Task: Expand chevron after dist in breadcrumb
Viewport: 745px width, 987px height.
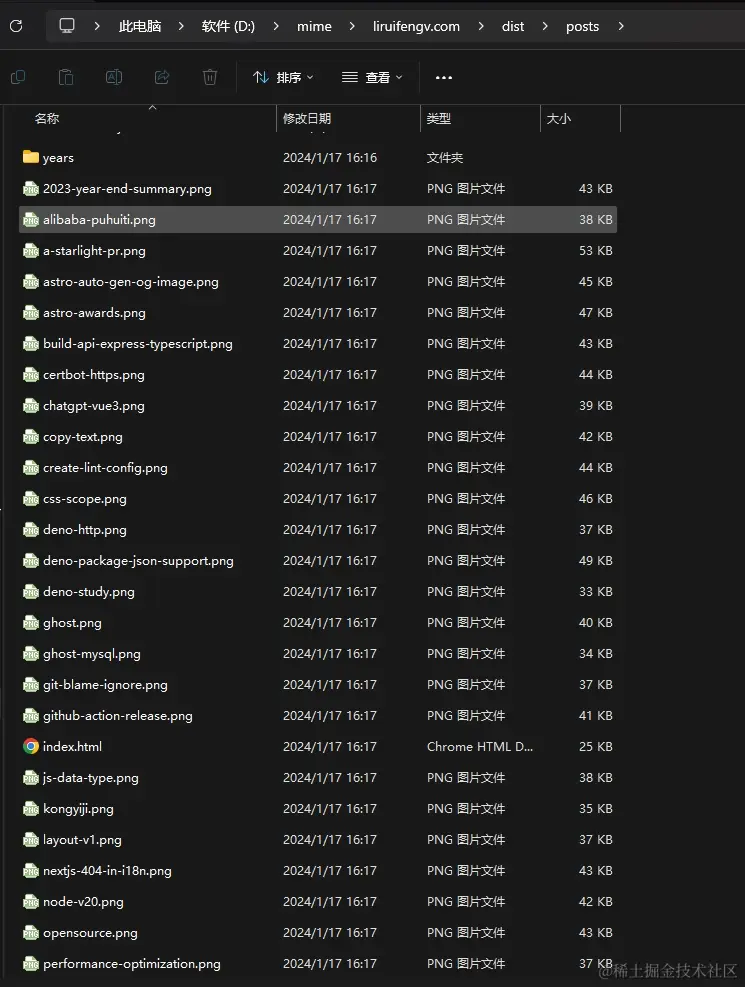Action: point(545,26)
